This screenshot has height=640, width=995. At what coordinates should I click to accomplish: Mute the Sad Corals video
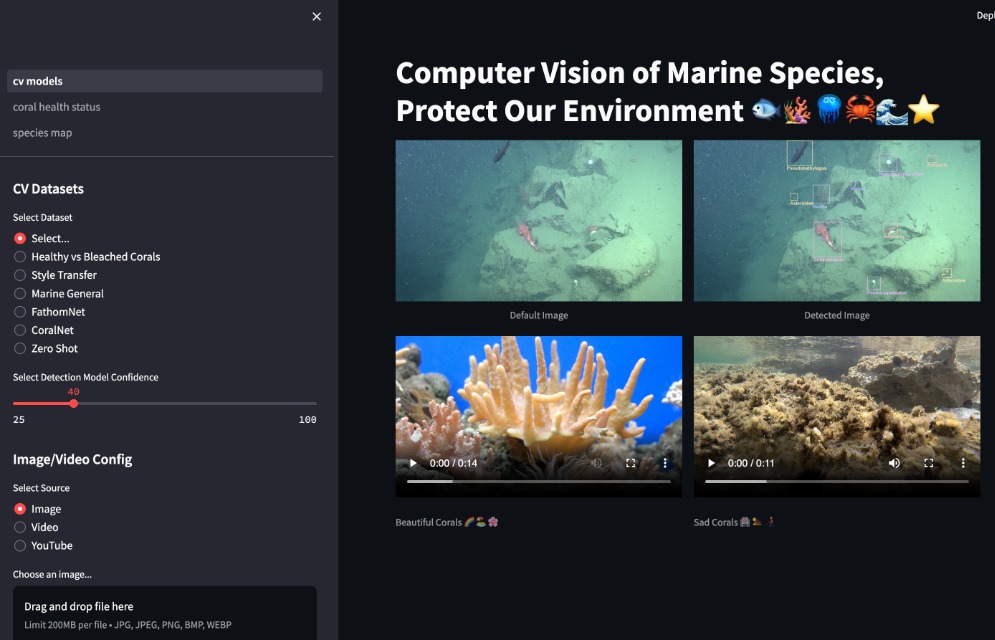click(894, 463)
